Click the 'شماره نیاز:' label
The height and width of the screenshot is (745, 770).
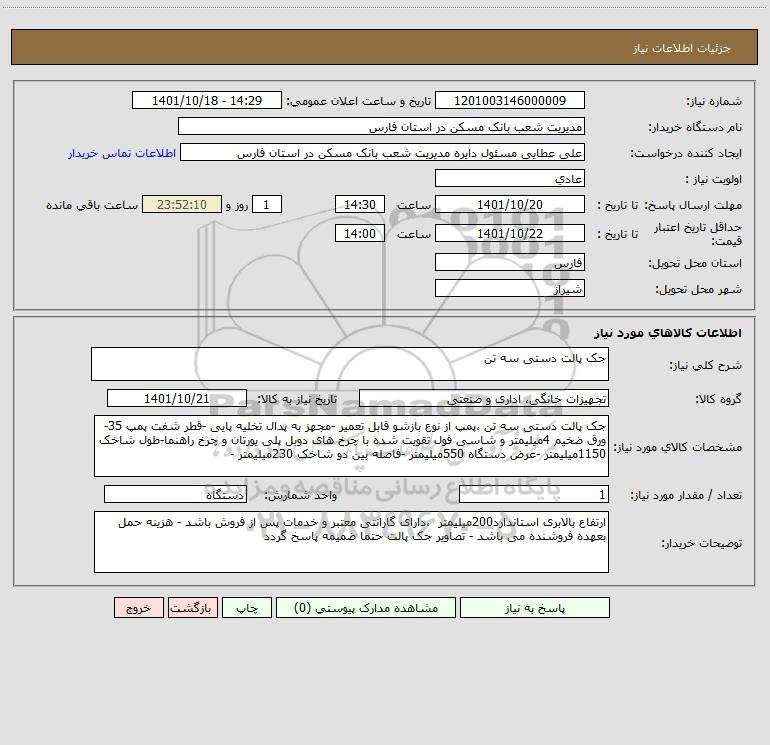[714, 102]
